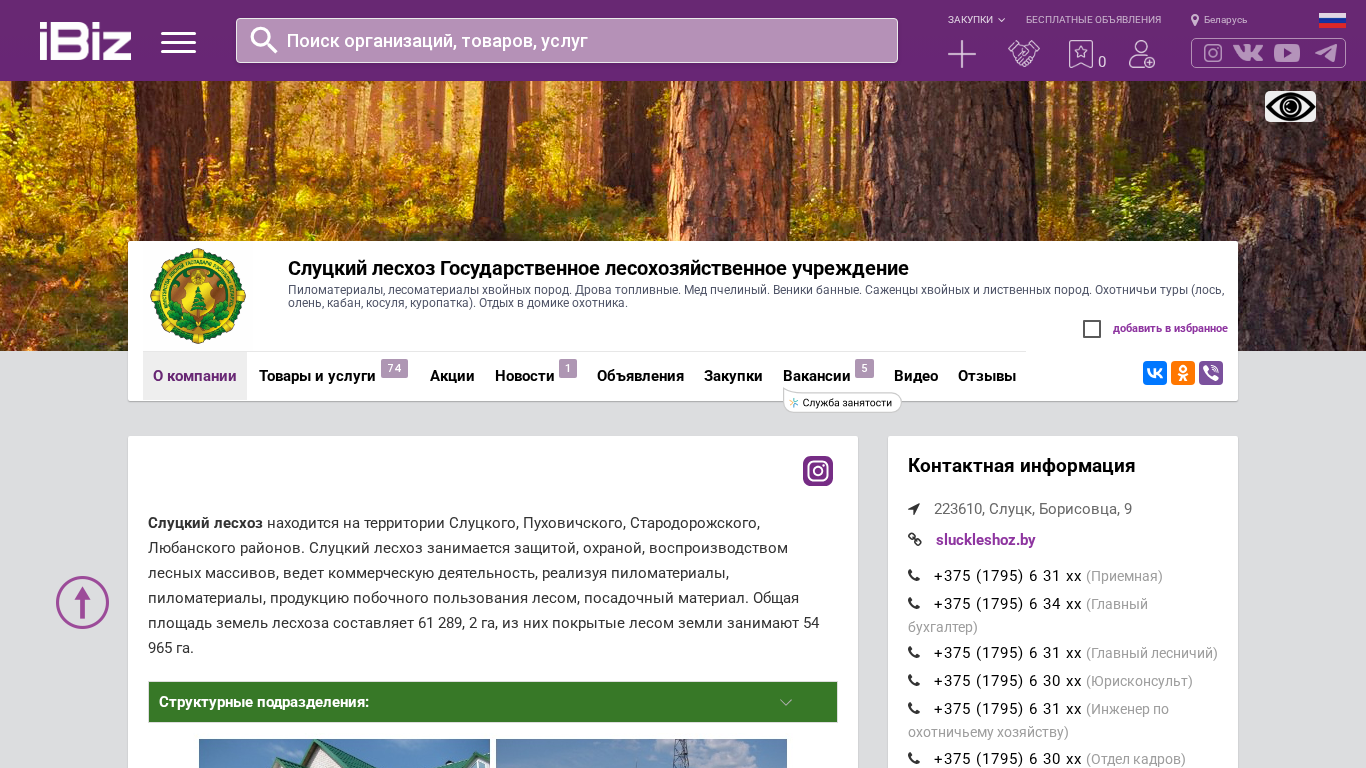Screen dimensions: 1366x768
Task: Open the favorites bookmark star icon
Action: tap(1081, 54)
